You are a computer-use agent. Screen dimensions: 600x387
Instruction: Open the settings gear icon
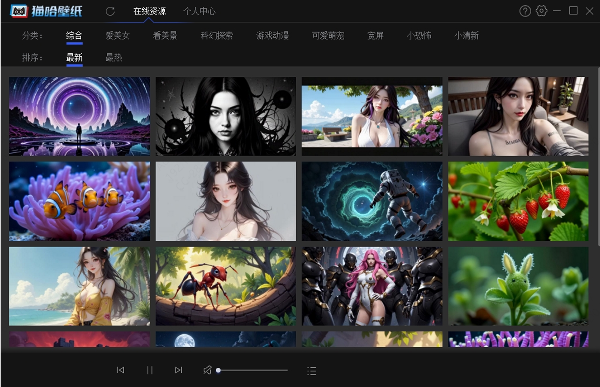click(x=541, y=11)
